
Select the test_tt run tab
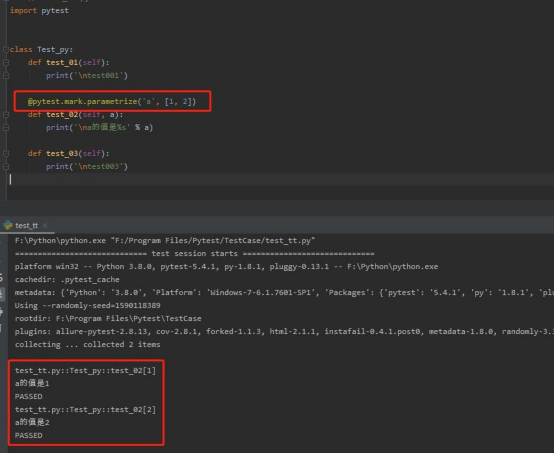point(26,225)
